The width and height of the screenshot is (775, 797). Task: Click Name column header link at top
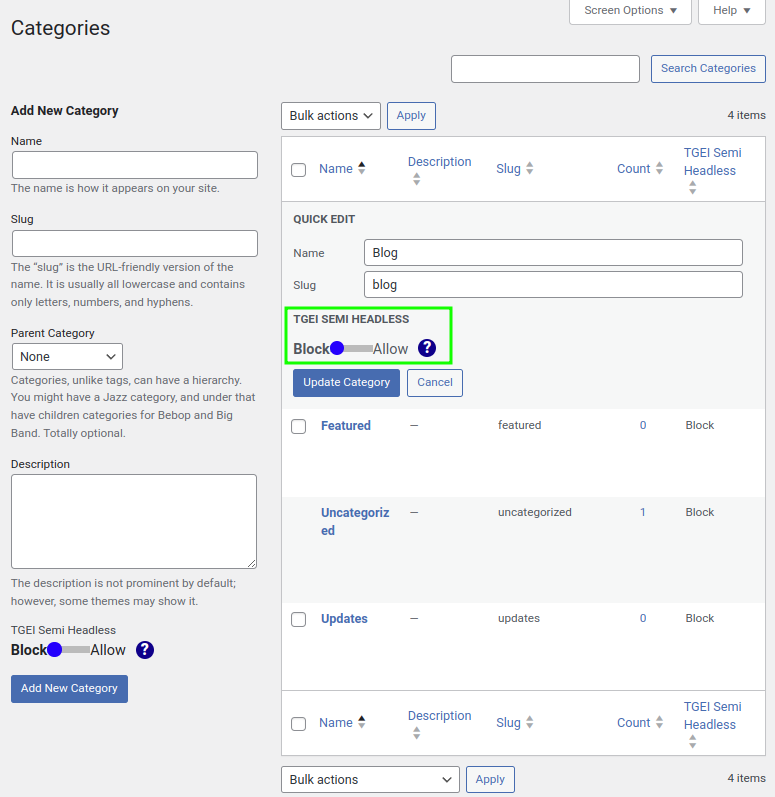coord(336,169)
